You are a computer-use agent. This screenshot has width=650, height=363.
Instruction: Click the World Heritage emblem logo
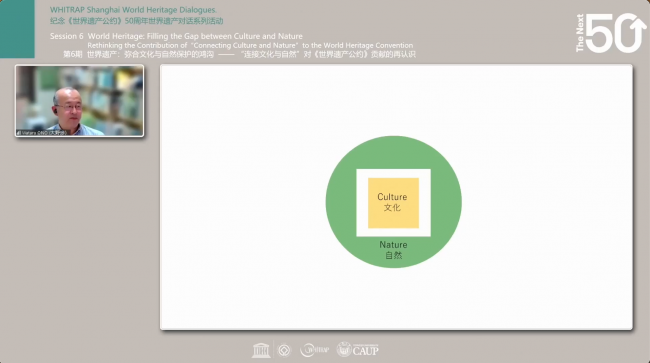(284, 351)
